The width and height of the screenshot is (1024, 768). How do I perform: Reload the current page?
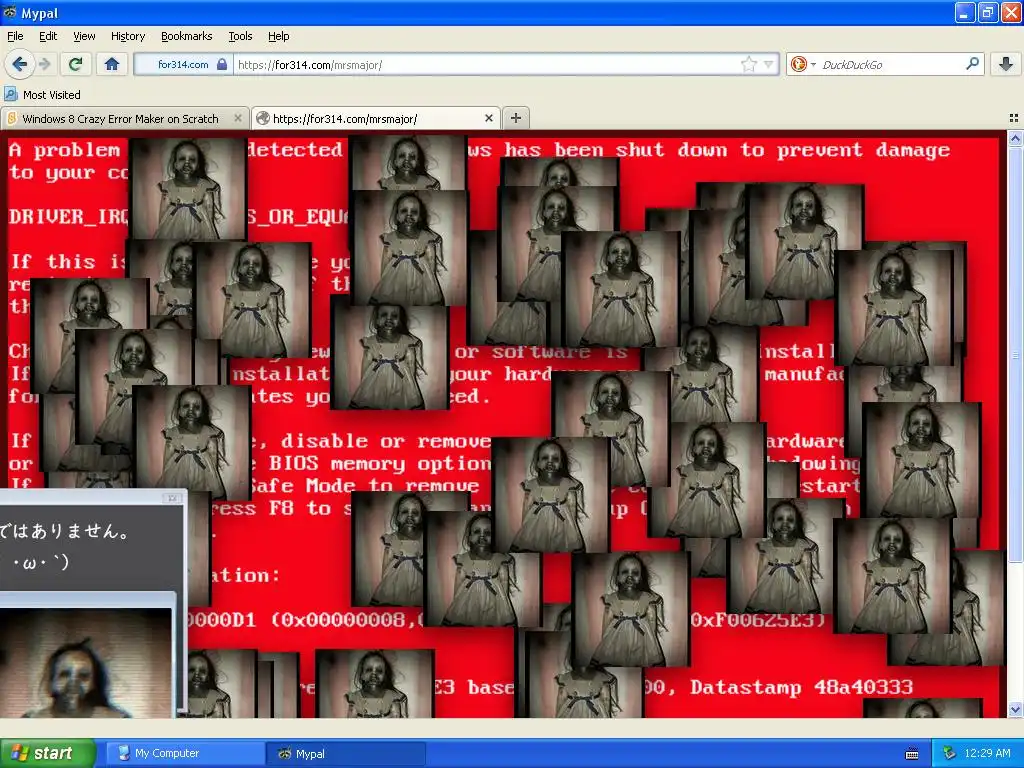tap(76, 64)
